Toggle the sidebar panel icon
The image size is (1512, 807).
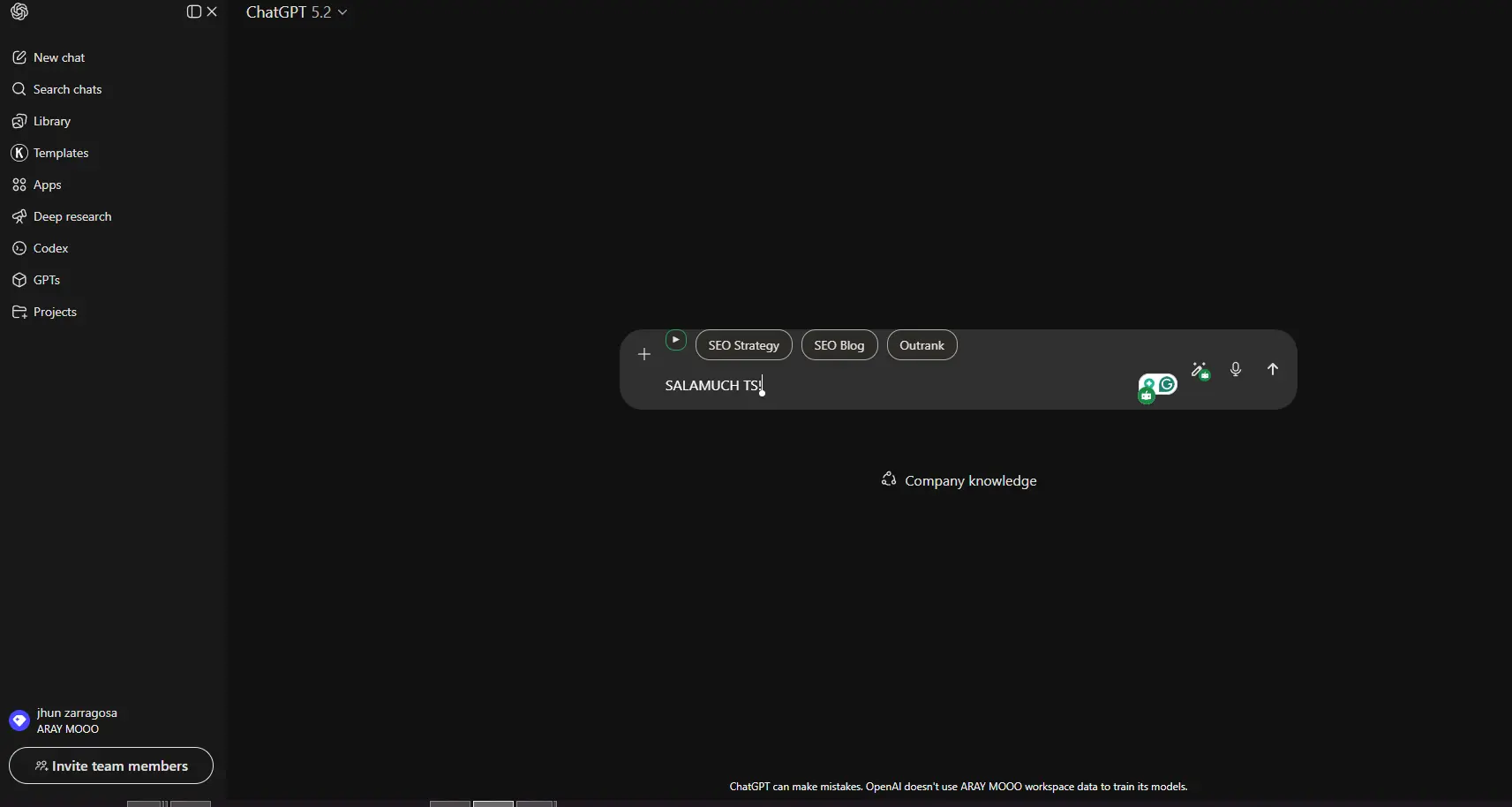click(194, 11)
